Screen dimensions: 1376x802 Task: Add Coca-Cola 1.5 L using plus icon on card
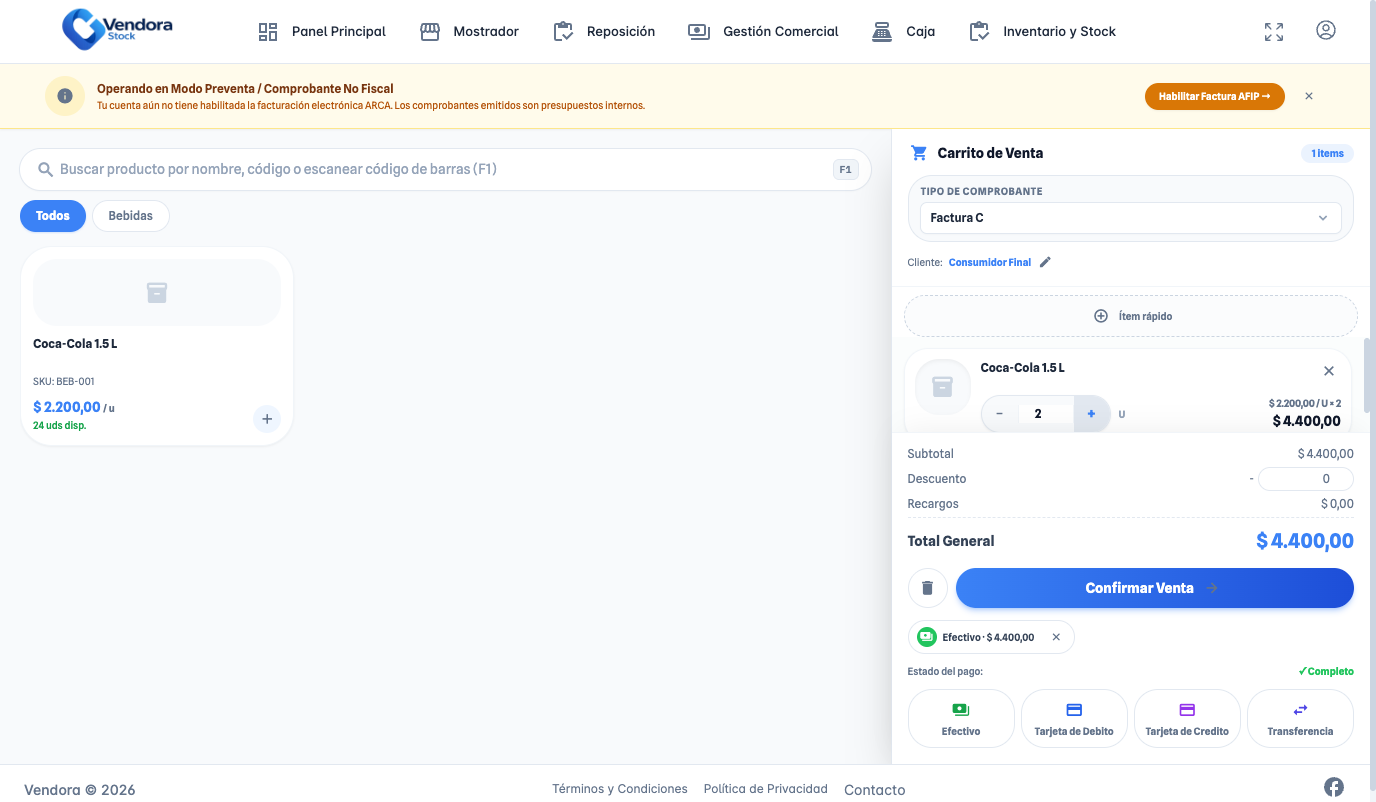(x=267, y=419)
